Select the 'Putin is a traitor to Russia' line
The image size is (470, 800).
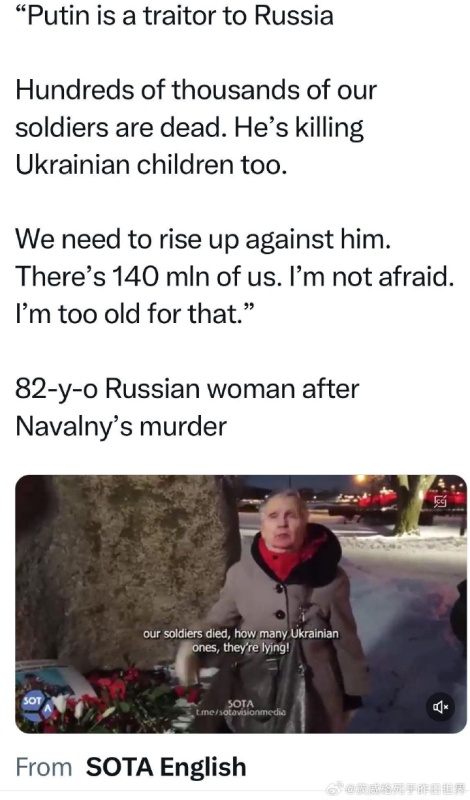tap(175, 16)
